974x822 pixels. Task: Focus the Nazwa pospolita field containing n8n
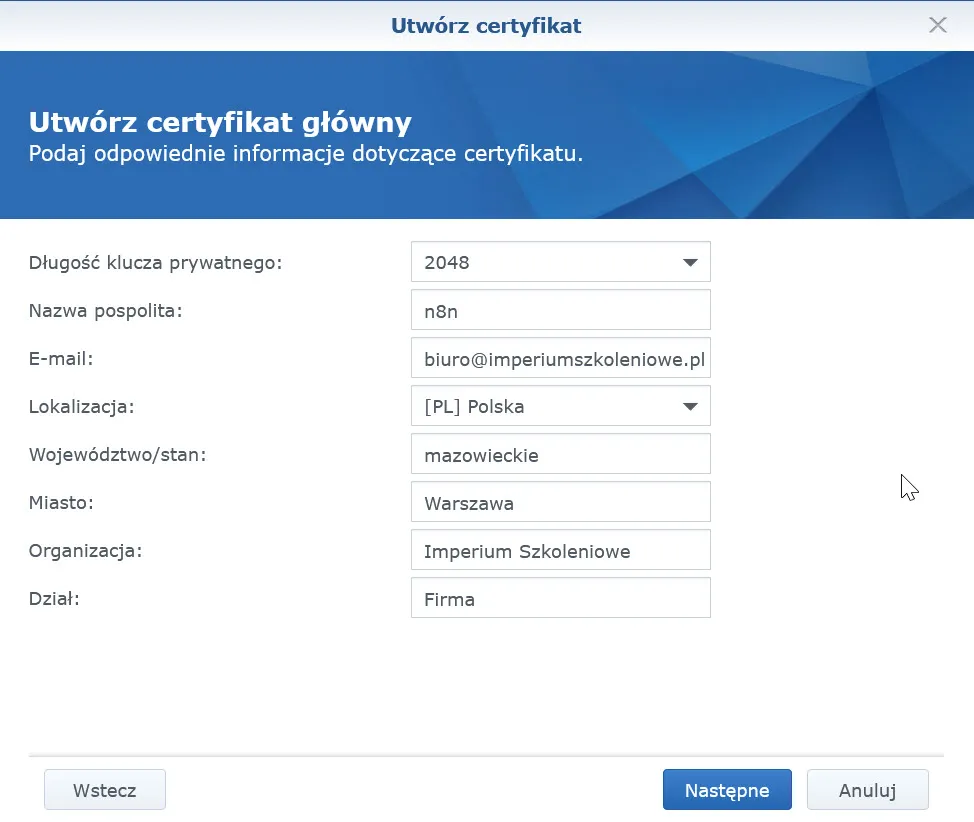560,310
